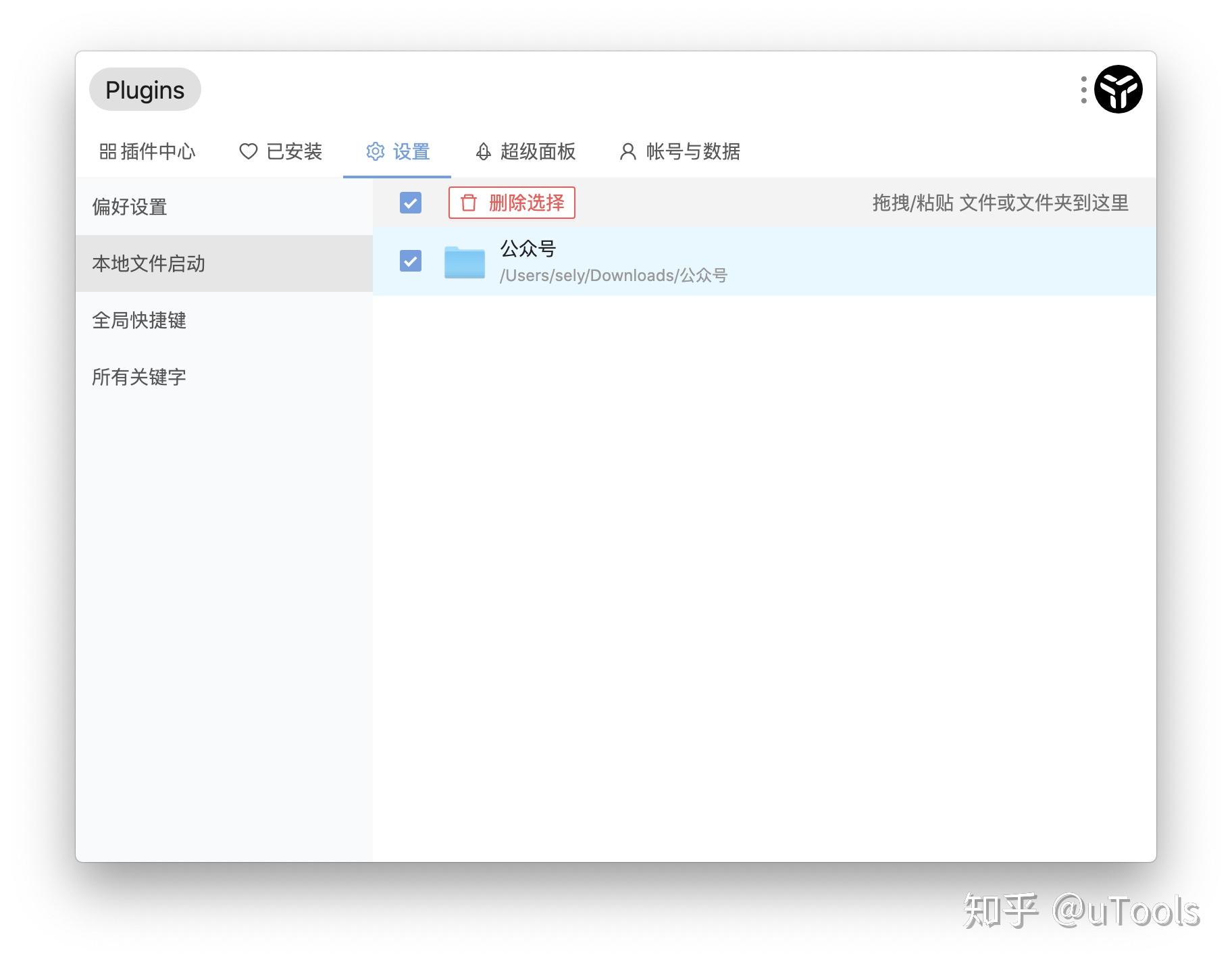1232x962 pixels.
Task: Click the uTools logo in top right
Action: click(x=1119, y=88)
